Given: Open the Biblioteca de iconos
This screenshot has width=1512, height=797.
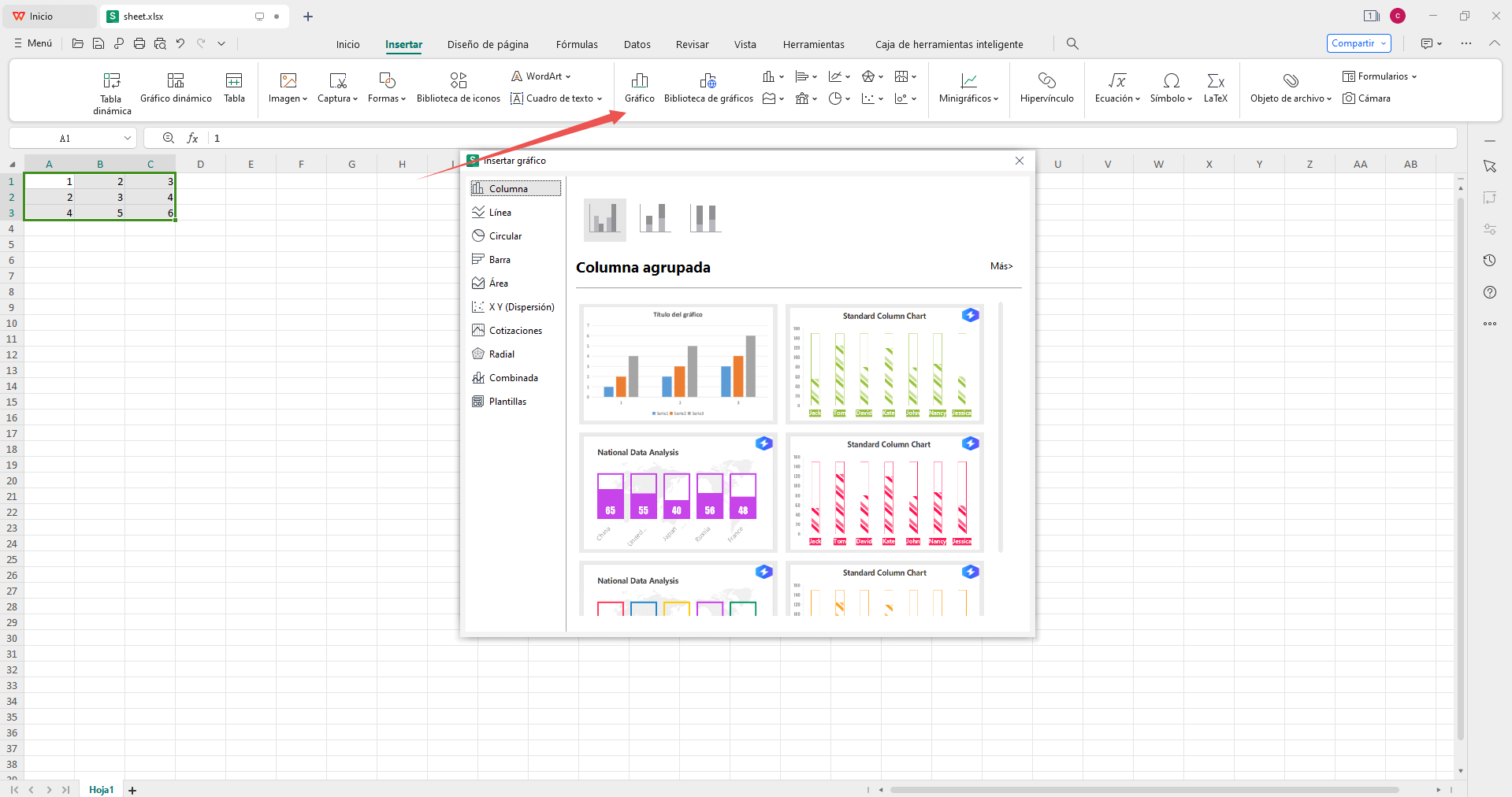Looking at the screenshot, I should [x=458, y=87].
